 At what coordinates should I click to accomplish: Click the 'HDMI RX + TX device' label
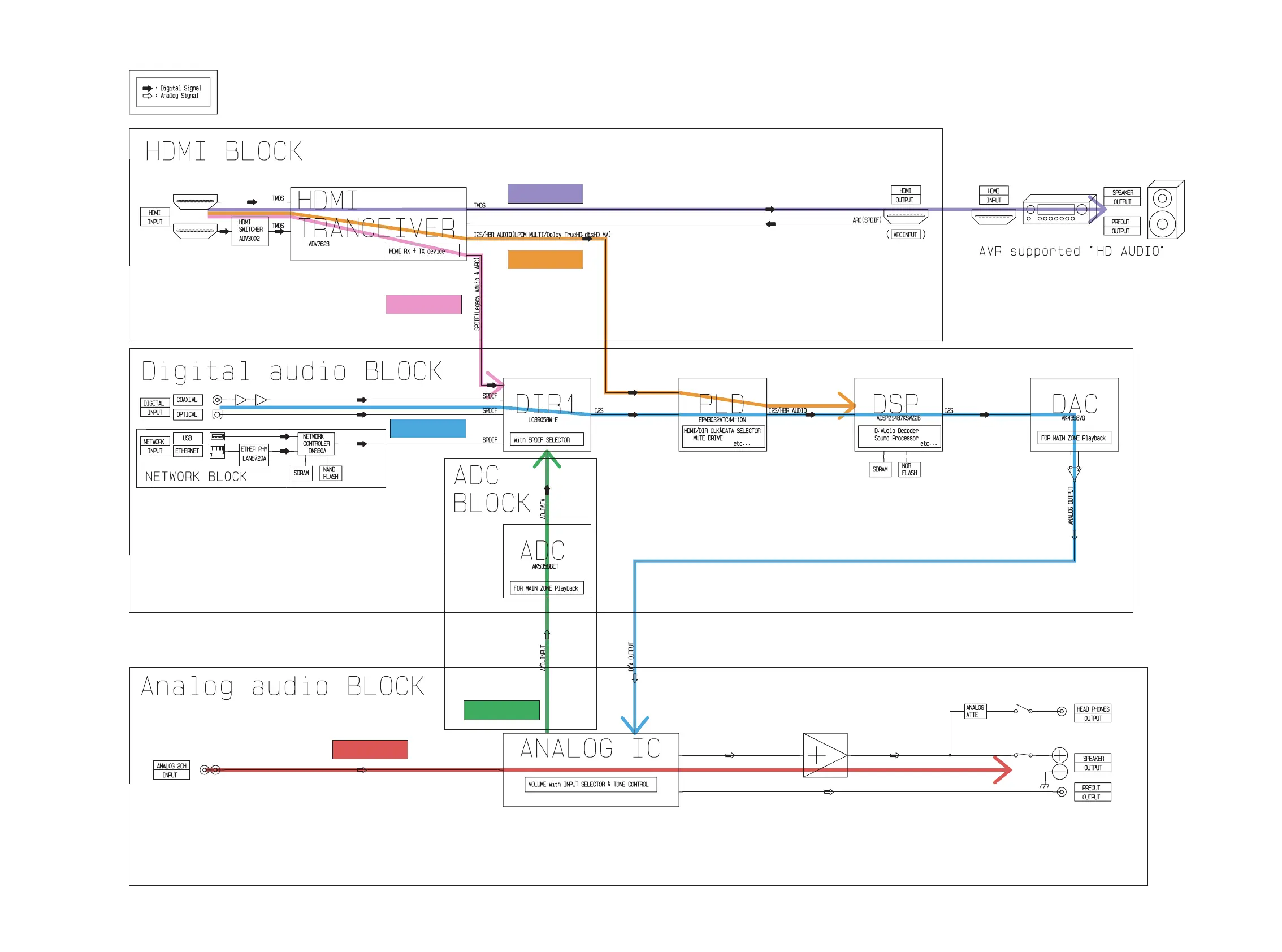click(422, 251)
